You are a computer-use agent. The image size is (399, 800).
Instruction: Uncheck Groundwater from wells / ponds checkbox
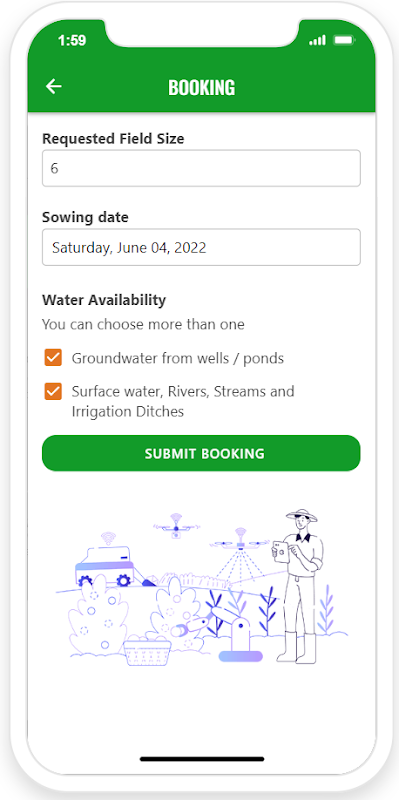click(x=53, y=358)
